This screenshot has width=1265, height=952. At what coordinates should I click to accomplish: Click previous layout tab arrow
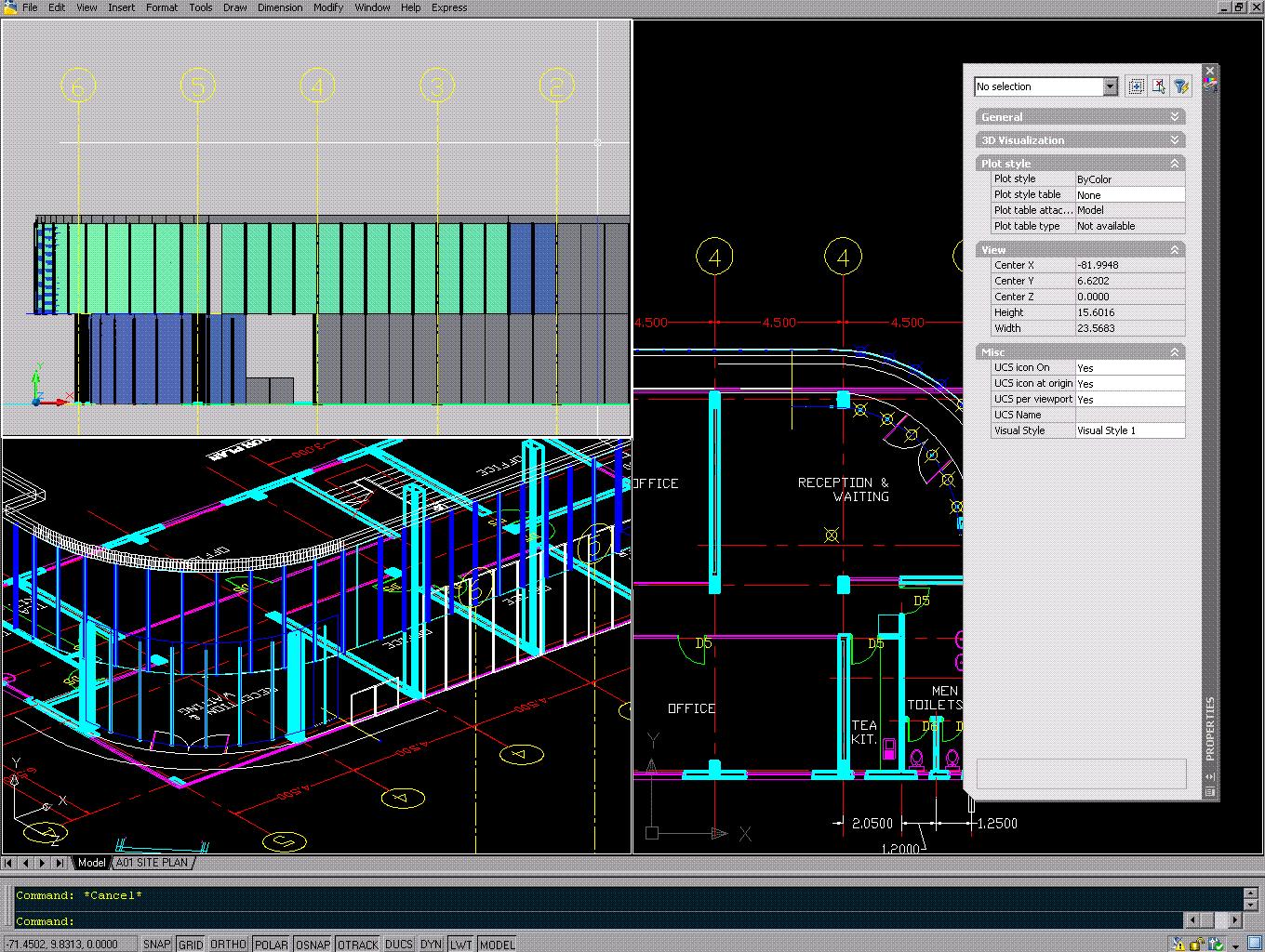26,863
